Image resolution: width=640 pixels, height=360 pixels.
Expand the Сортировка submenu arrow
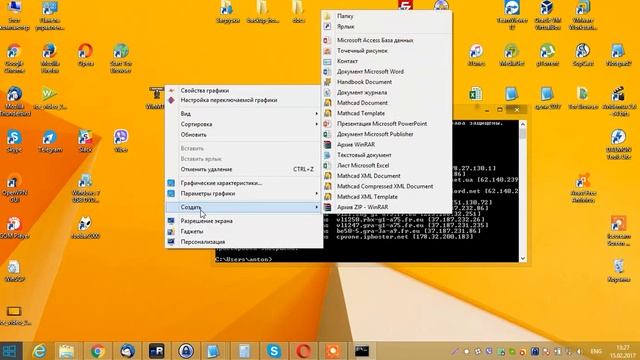click(x=316, y=124)
